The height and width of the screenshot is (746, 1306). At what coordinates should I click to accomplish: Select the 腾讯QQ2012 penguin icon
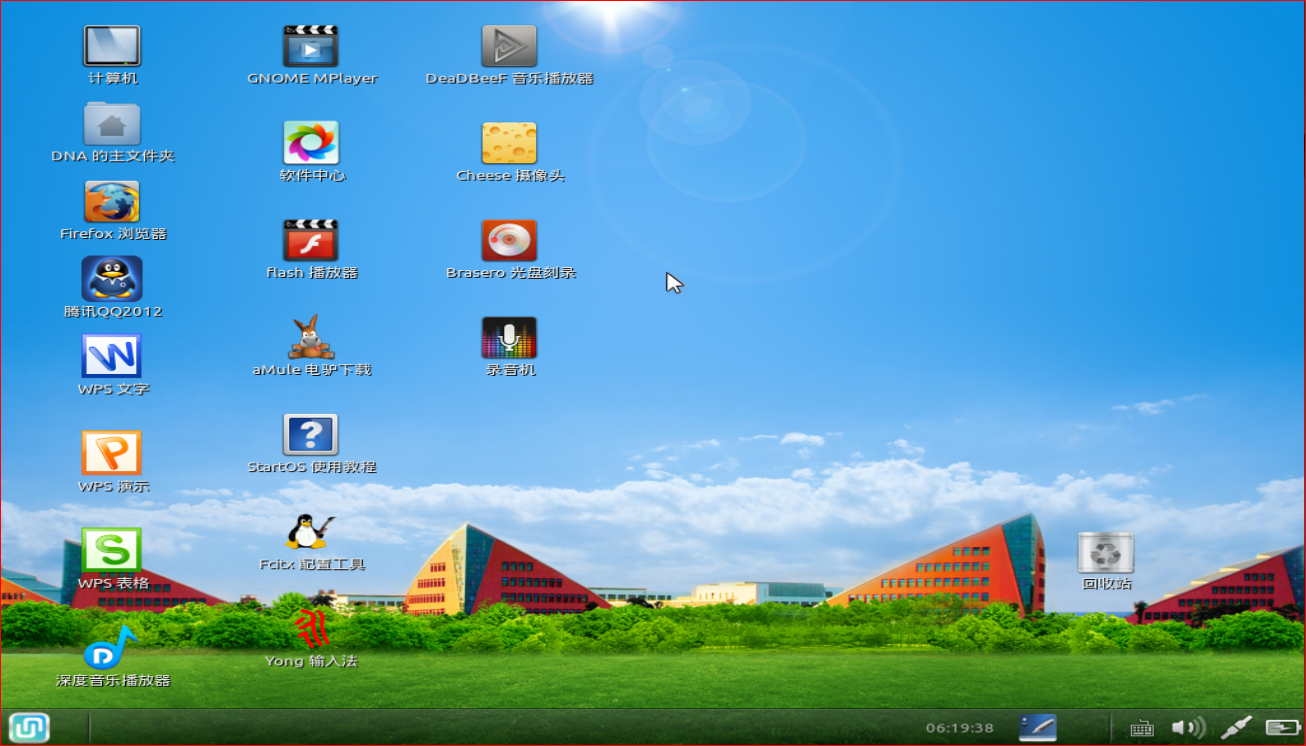pyautogui.click(x=112, y=279)
